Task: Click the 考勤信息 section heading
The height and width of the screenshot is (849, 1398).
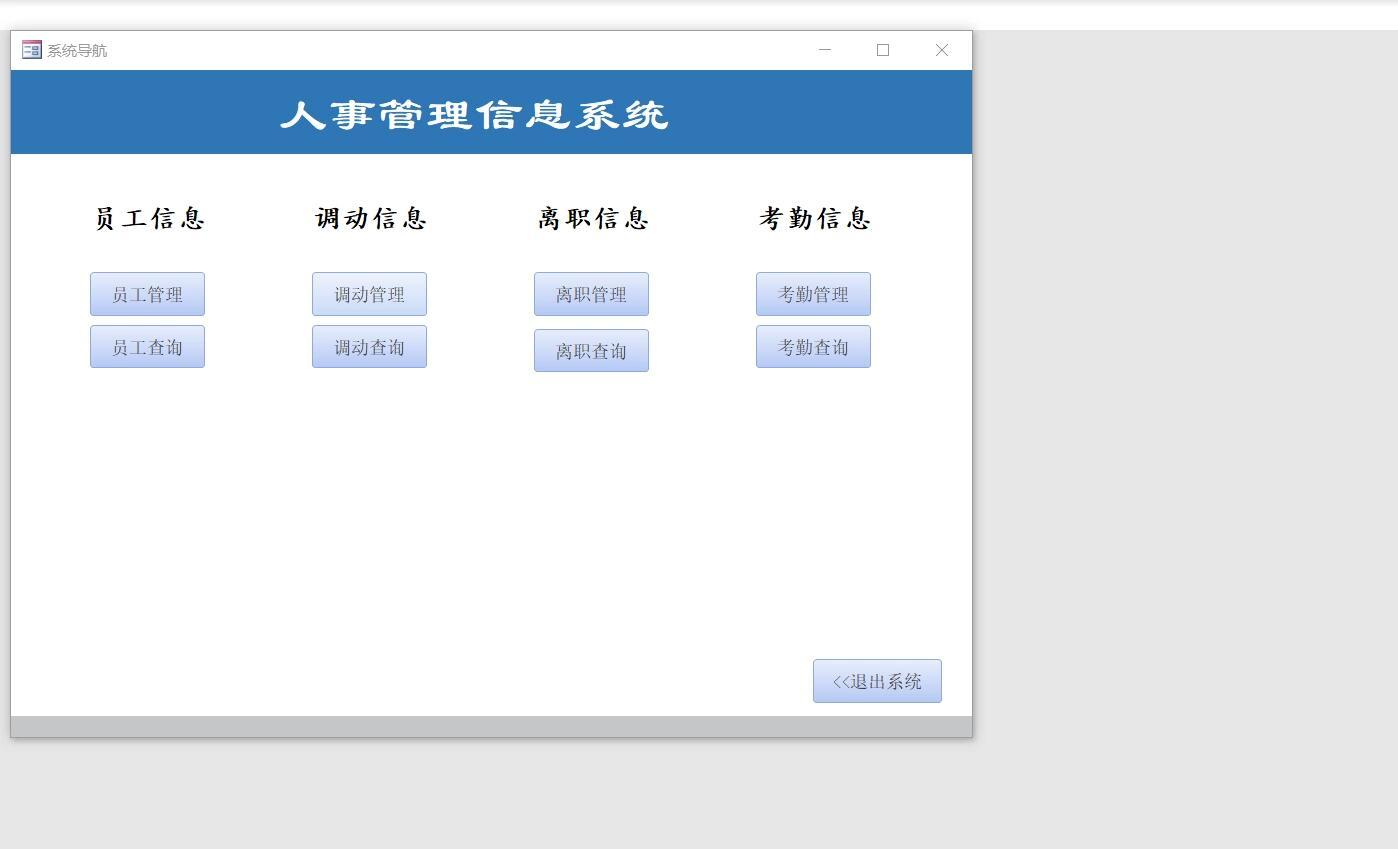Action: pos(816,218)
